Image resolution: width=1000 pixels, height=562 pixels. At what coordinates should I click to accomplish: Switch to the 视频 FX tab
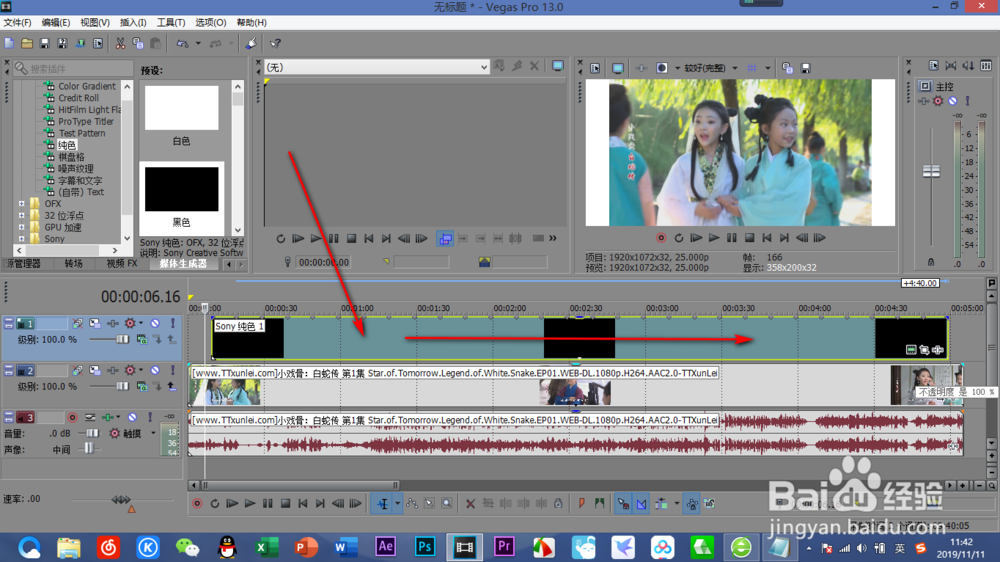point(121,263)
